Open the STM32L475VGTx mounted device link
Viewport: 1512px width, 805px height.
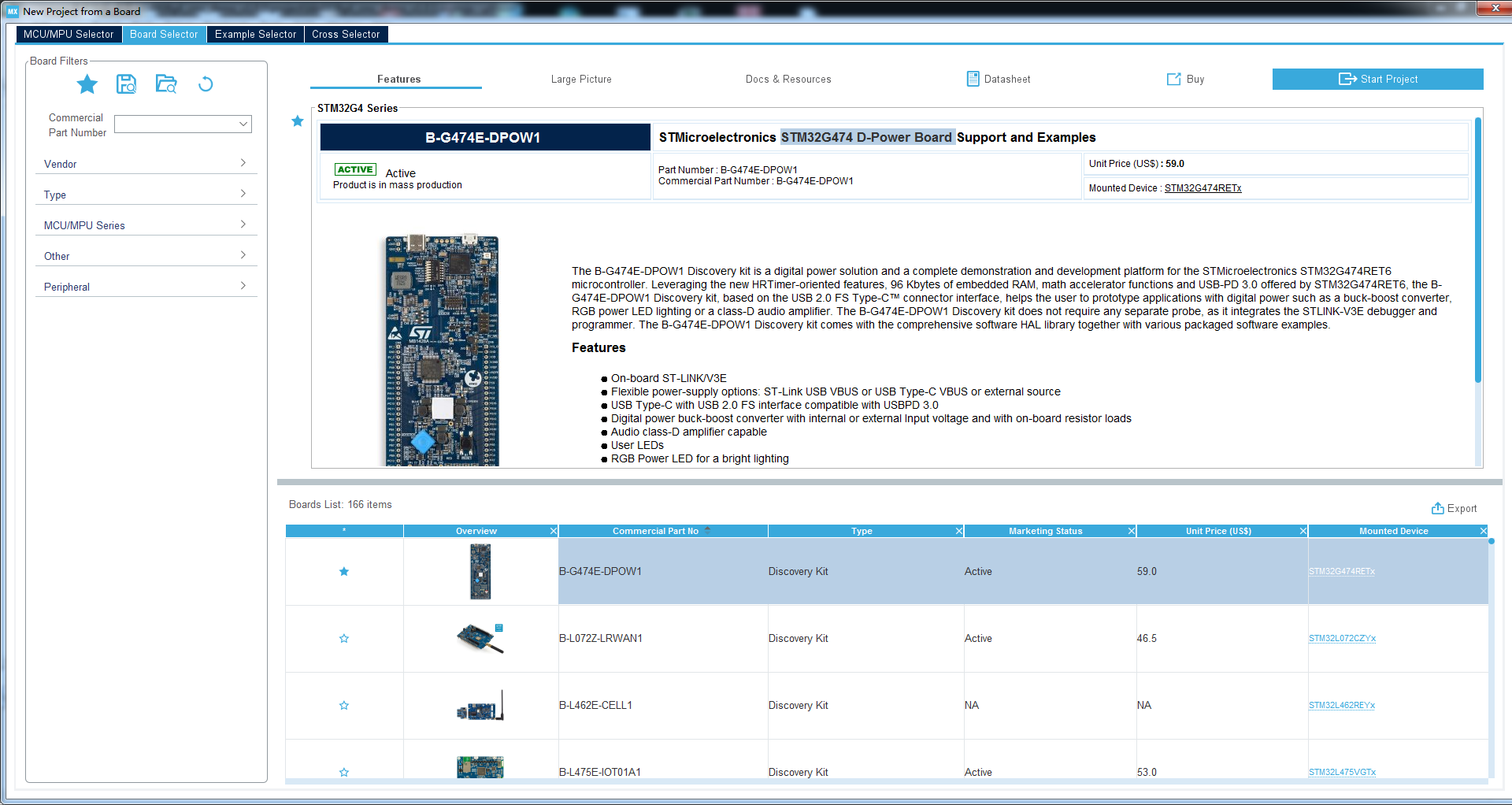click(1342, 772)
